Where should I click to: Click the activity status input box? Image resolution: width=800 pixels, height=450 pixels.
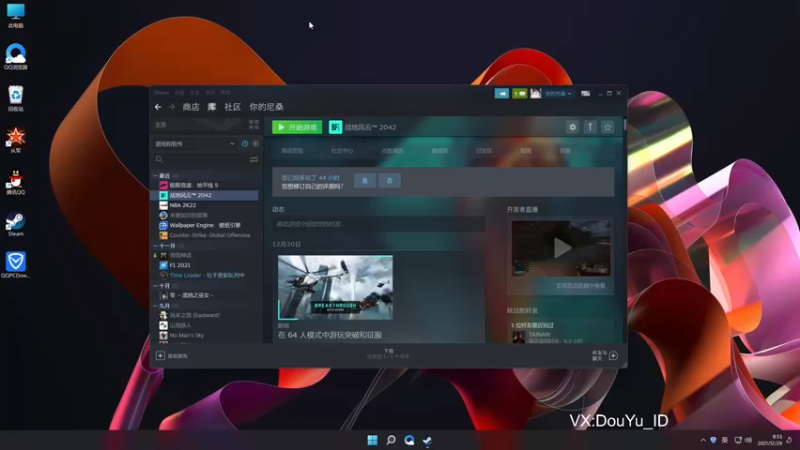click(x=378, y=224)
